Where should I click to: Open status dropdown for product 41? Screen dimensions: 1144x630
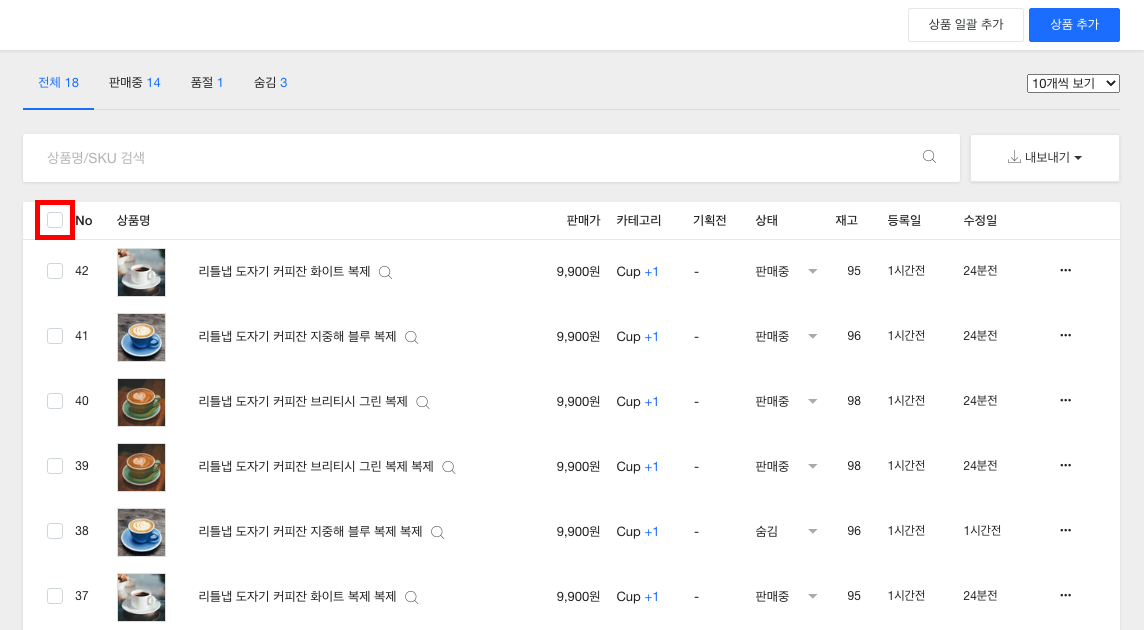[812, 337]
